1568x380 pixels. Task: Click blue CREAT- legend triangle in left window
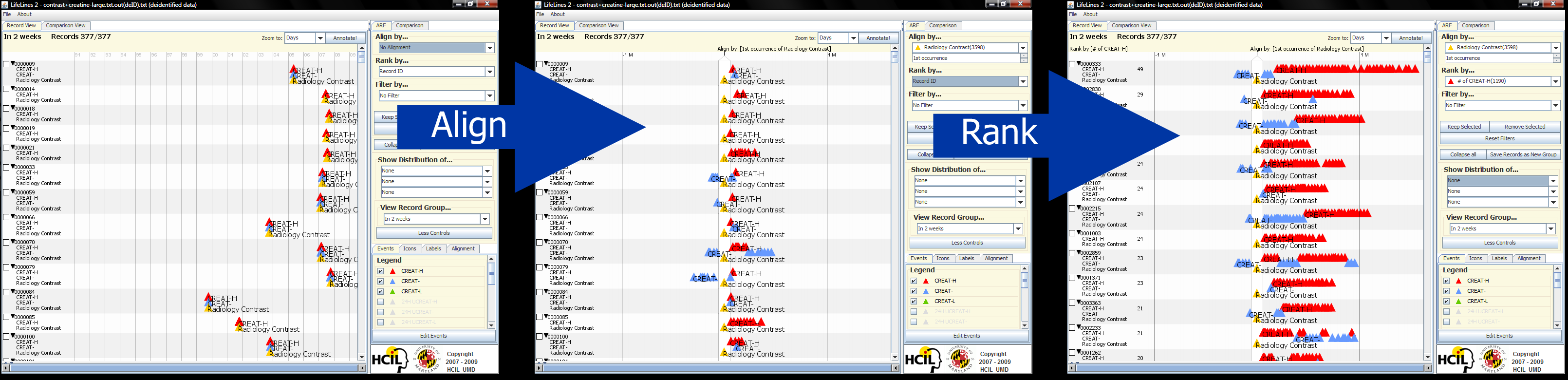tap(392, 282)
